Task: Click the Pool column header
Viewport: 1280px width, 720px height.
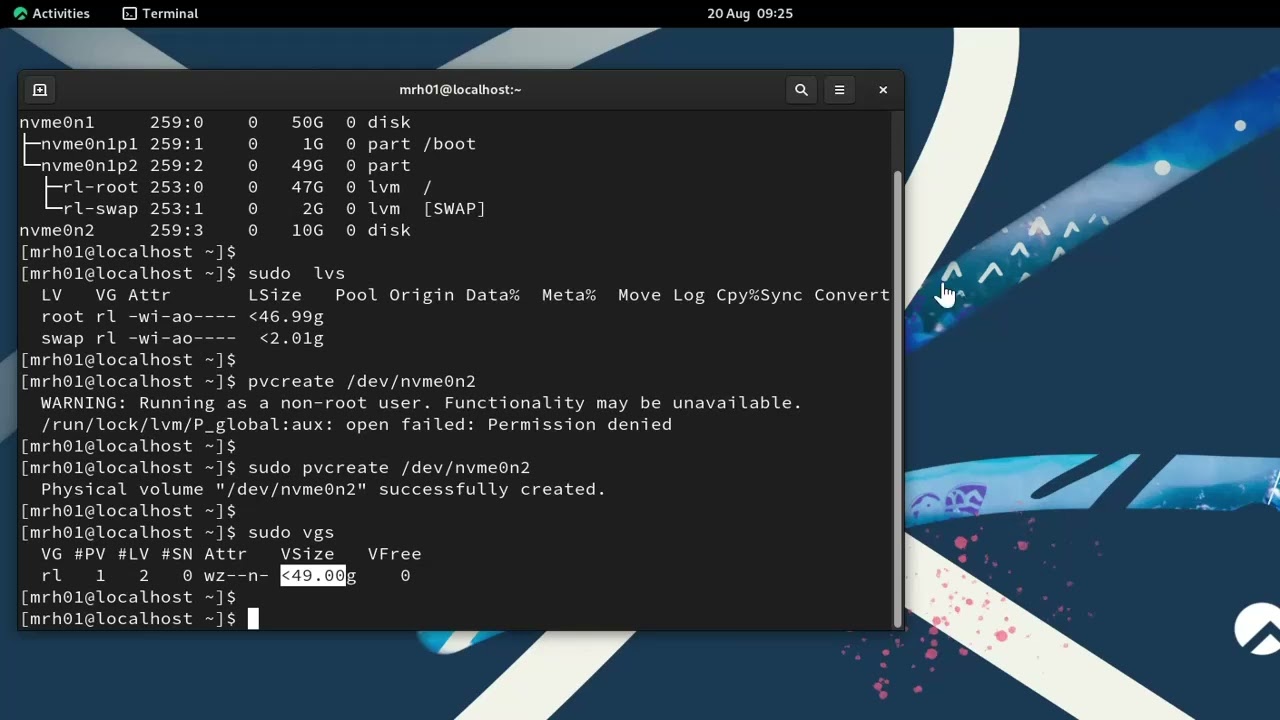Action: pos(356,295)
